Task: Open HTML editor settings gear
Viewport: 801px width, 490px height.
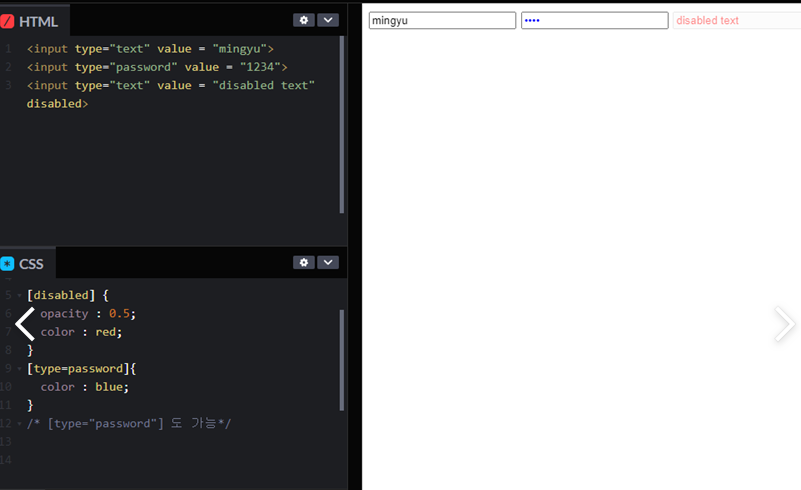Action: click(x=303, y=20)
